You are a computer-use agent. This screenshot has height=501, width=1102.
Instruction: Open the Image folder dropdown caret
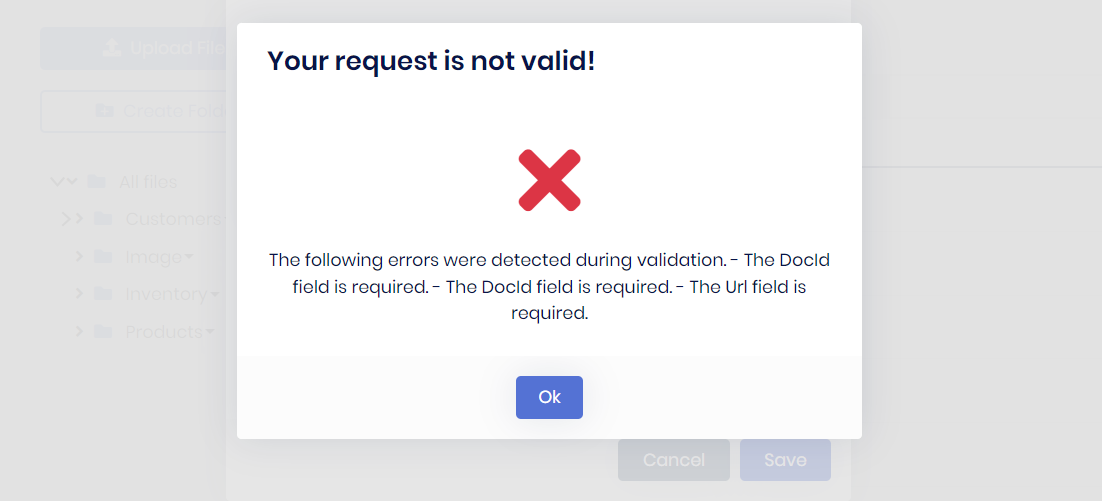coord(189,258)
